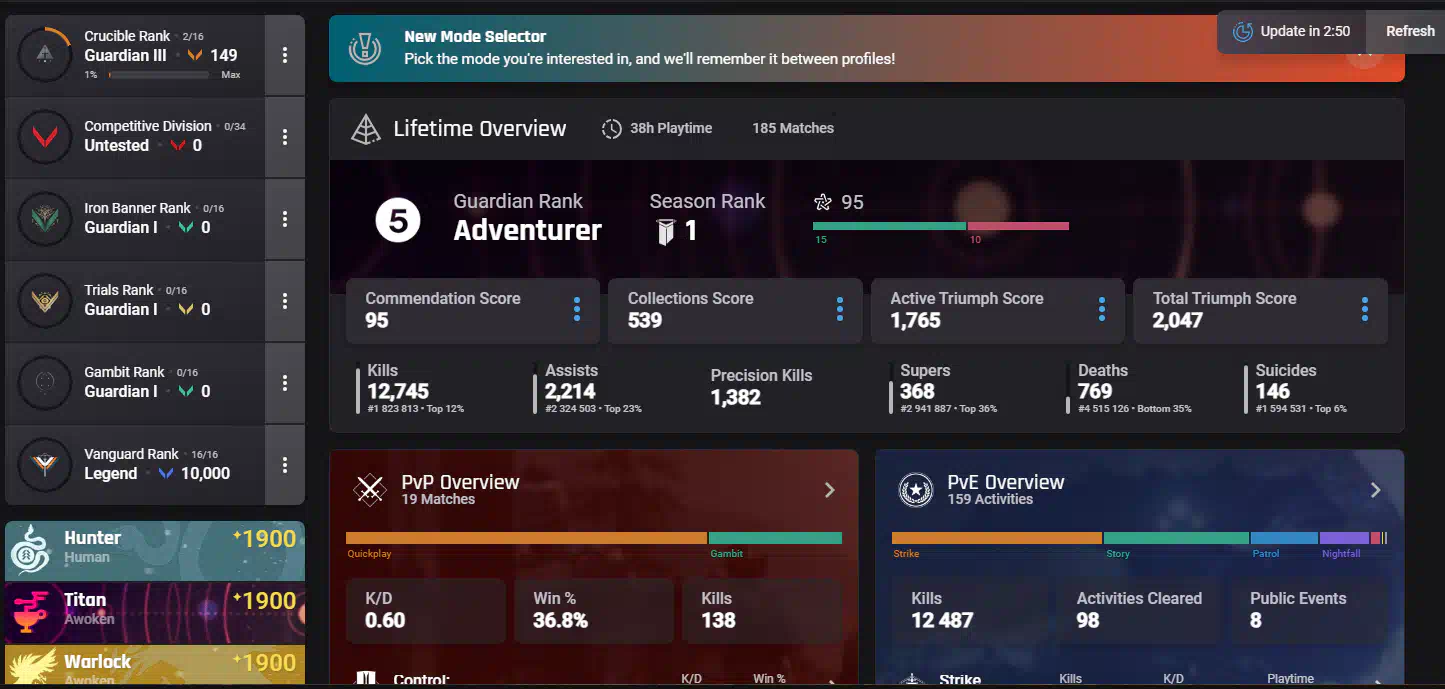
Task: Open Gambit Rank three-dot menu
Action: coord(285,383)
